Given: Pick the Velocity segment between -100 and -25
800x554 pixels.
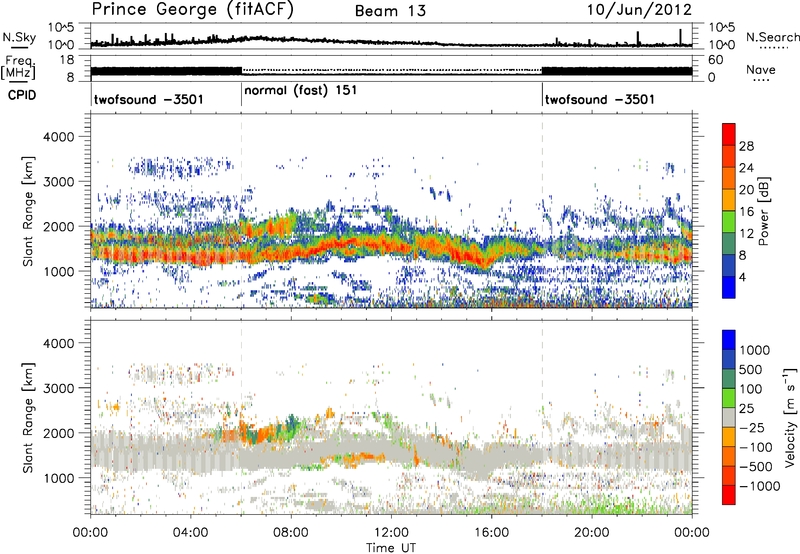Looking at the screenshot, I should pyautogui.click(x=729, y=437).
